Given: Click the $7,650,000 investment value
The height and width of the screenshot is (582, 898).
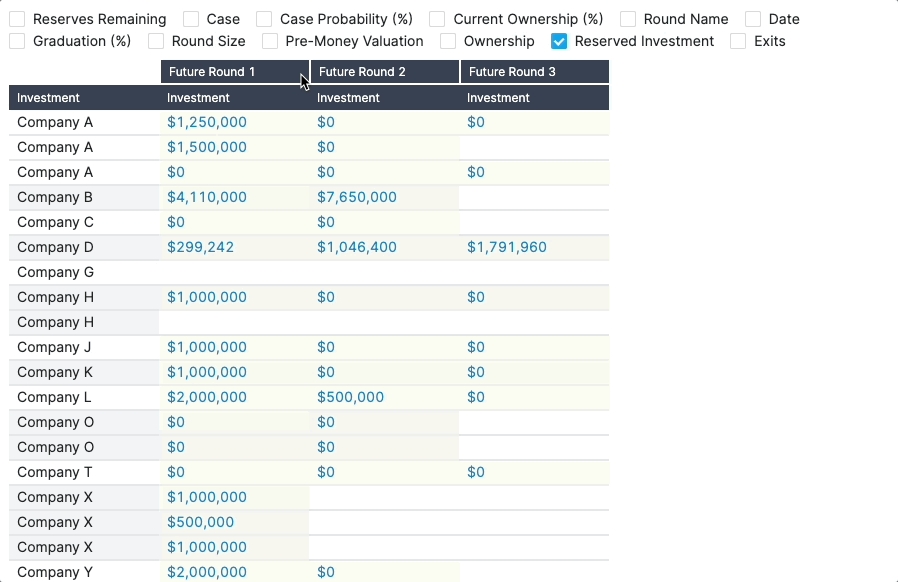Looking at the screenshot, I should click(x=357, y=197).
